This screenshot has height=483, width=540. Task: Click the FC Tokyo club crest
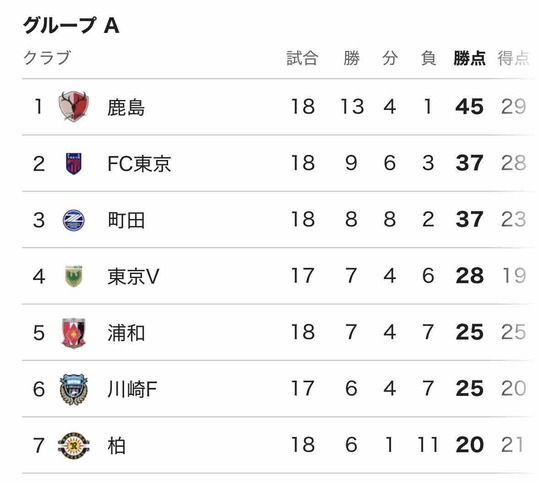[73, 163]
